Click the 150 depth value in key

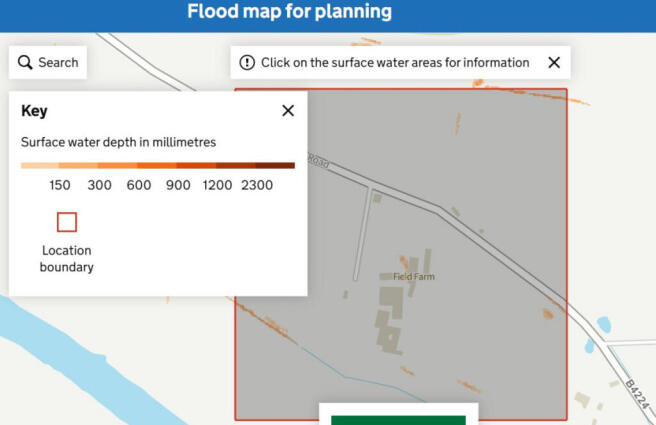point(60,185)
